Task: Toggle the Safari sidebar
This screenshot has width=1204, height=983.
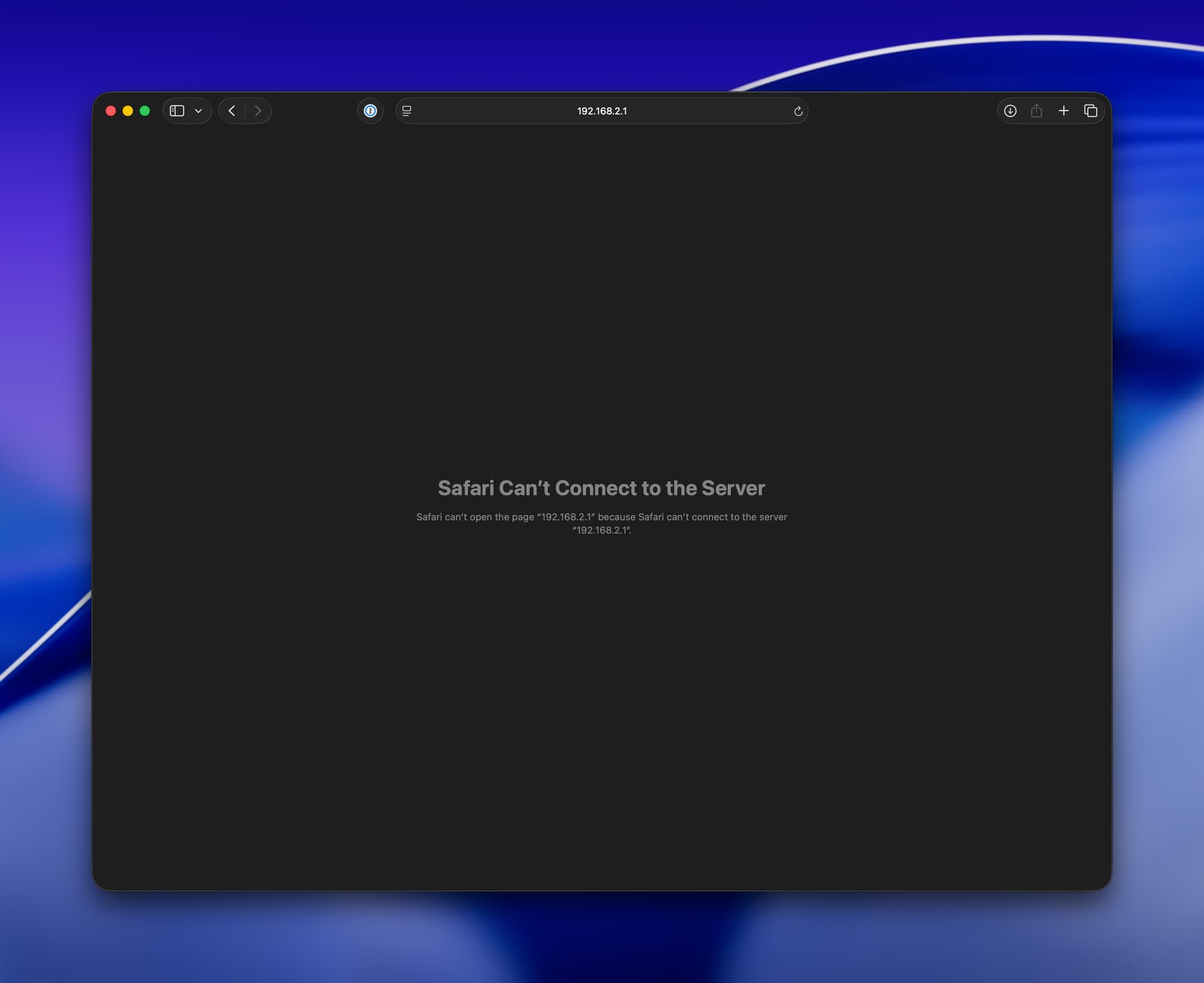Action: [x=177, y=111]
